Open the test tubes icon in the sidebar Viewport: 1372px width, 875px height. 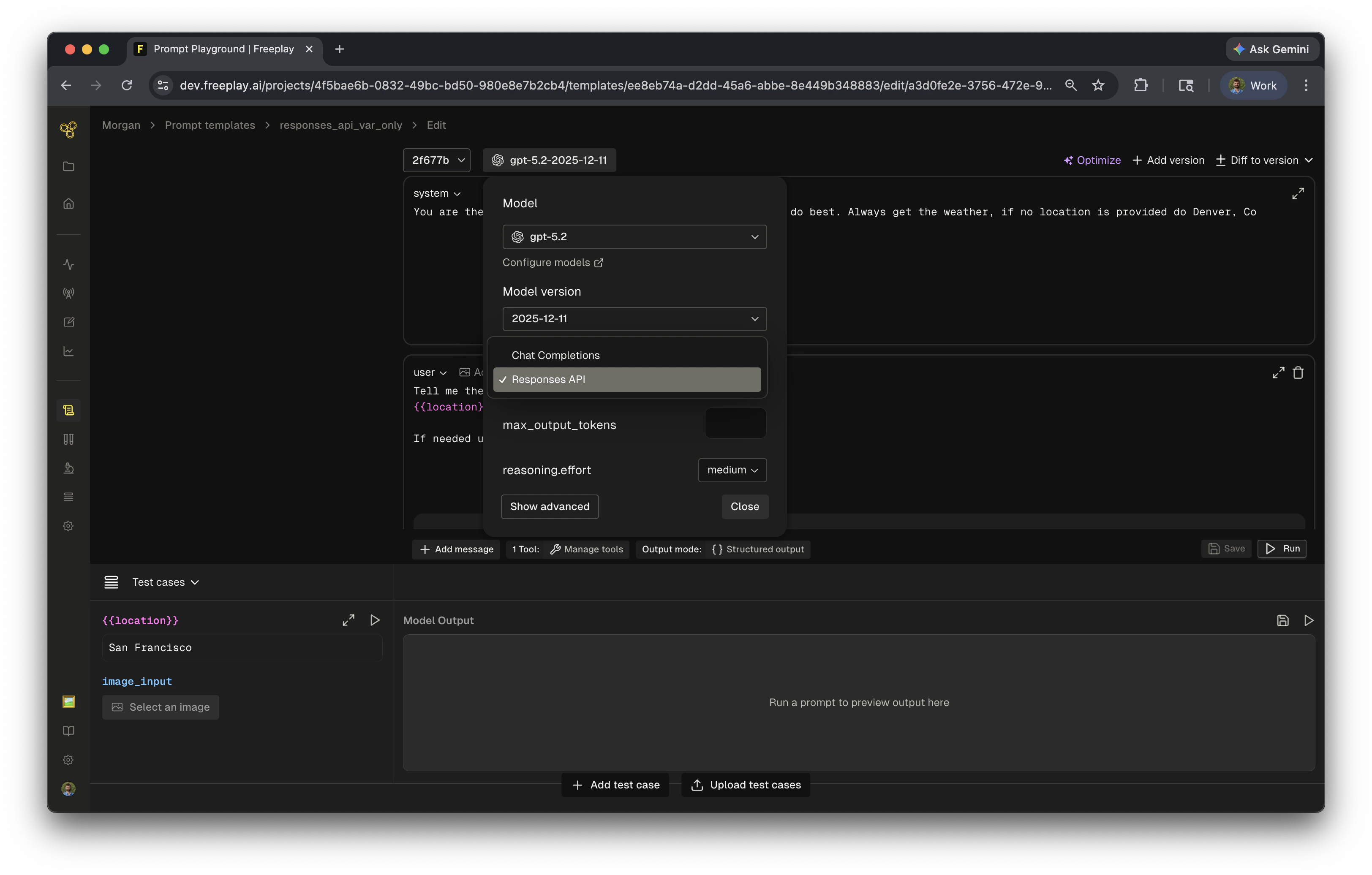[68, 439]
